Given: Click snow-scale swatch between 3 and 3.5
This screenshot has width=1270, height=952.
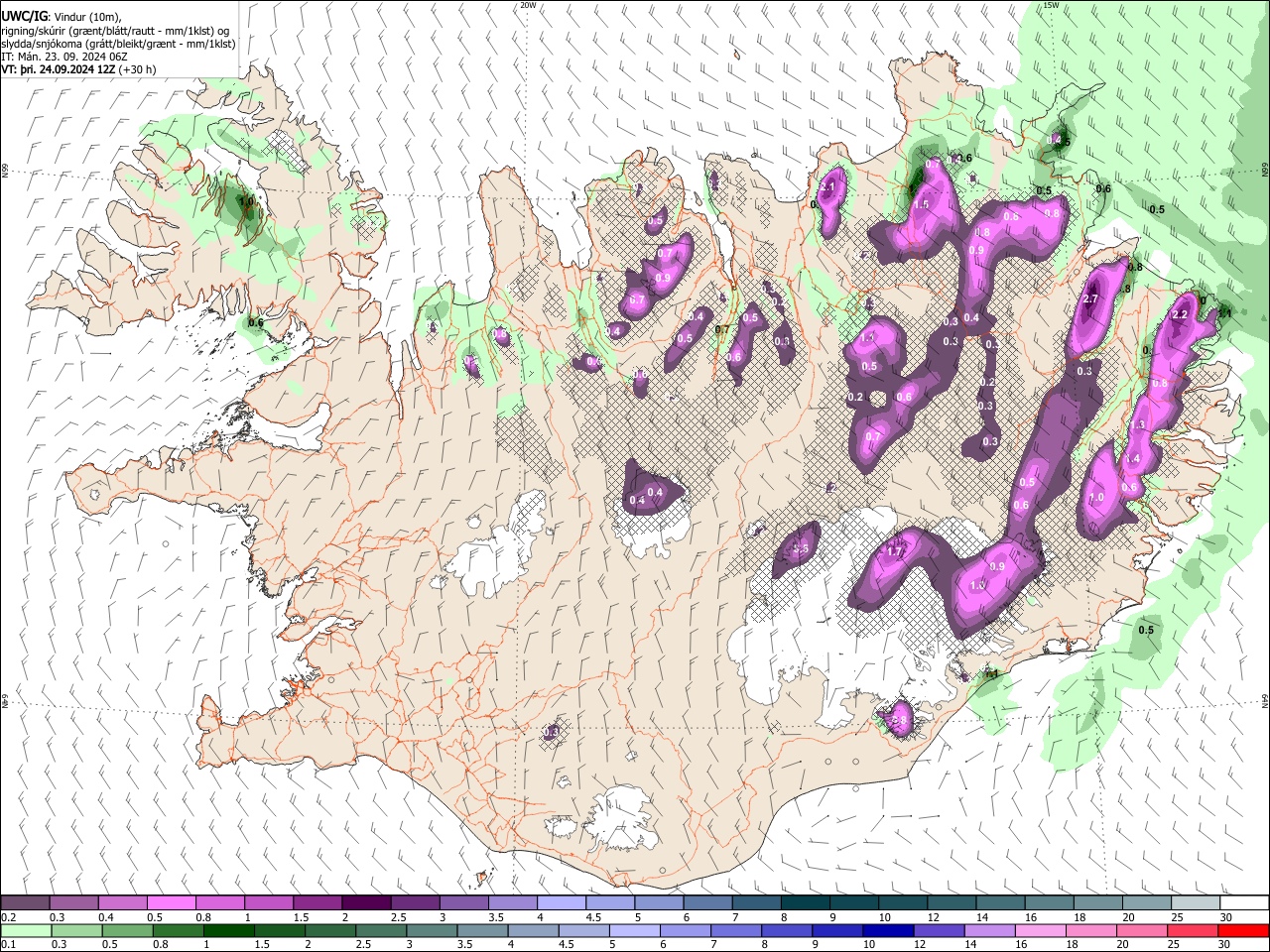Looking at the screenshot, I should click(x=464, y=903).
